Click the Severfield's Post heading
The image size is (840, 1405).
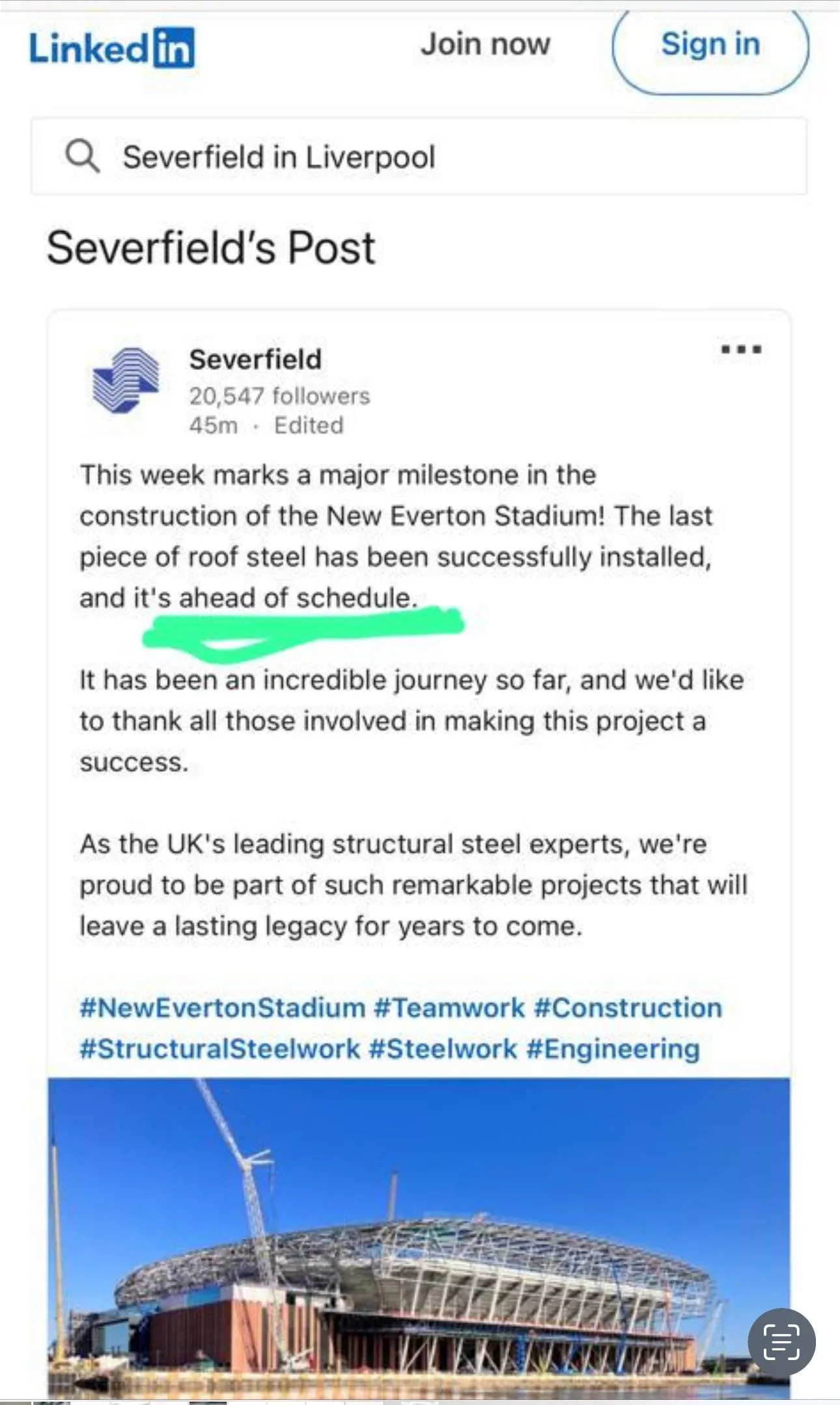pyautogui.click(x=211, y=248)
